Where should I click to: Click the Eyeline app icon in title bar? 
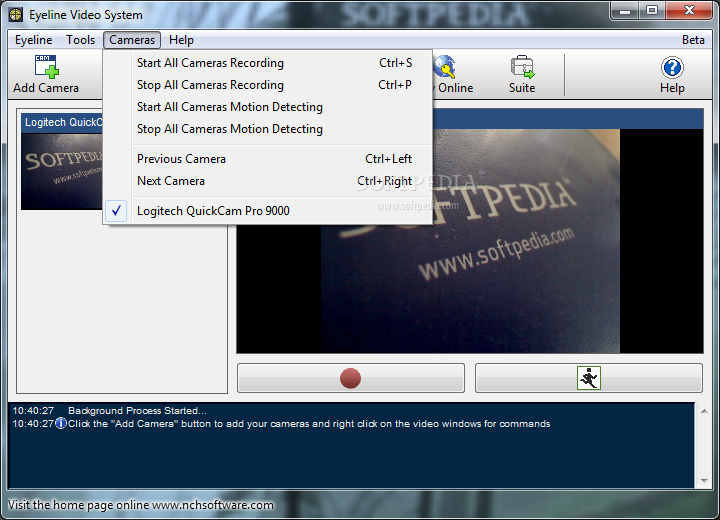click(16, 15)
